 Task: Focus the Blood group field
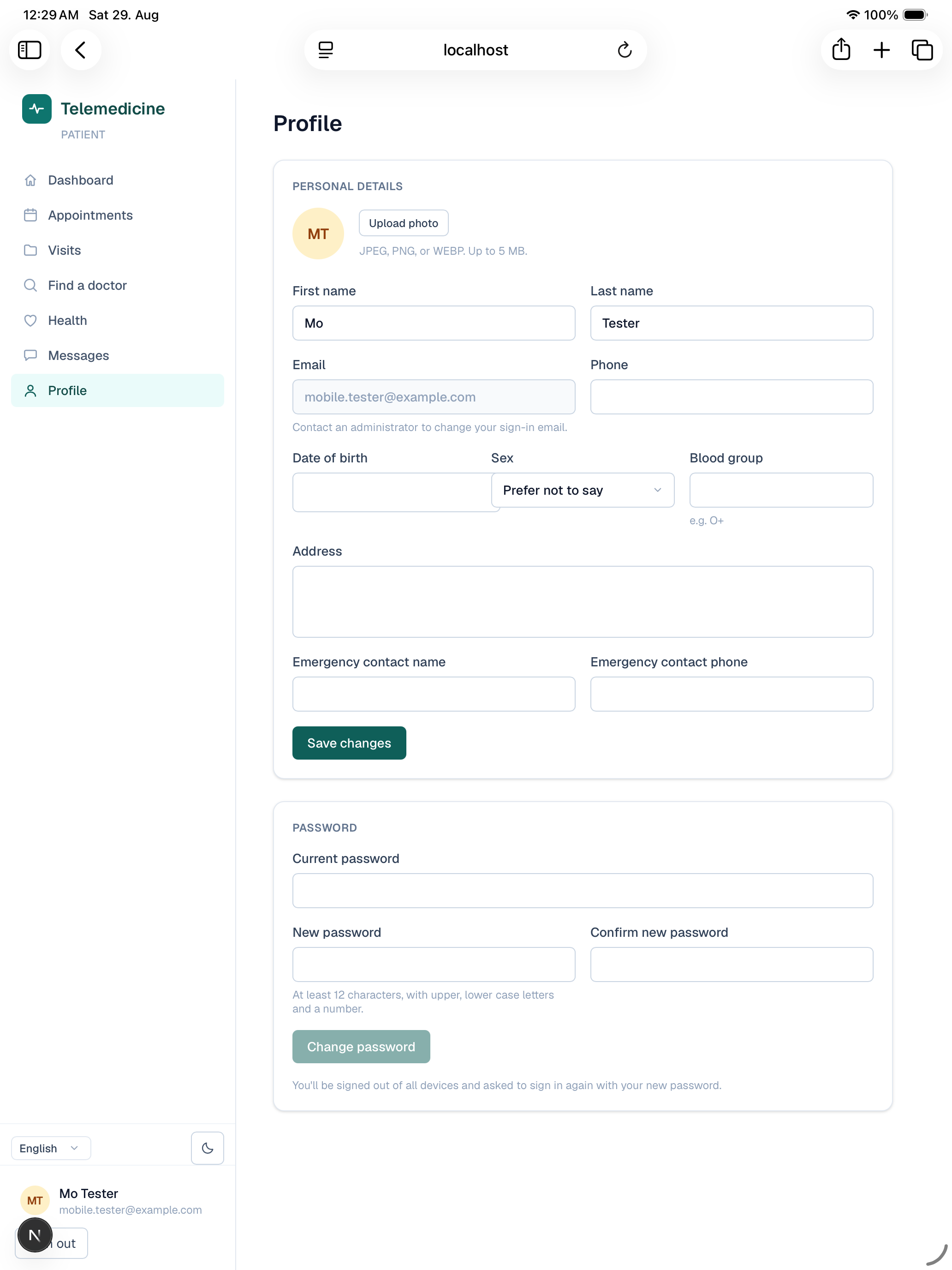[781, 490]
